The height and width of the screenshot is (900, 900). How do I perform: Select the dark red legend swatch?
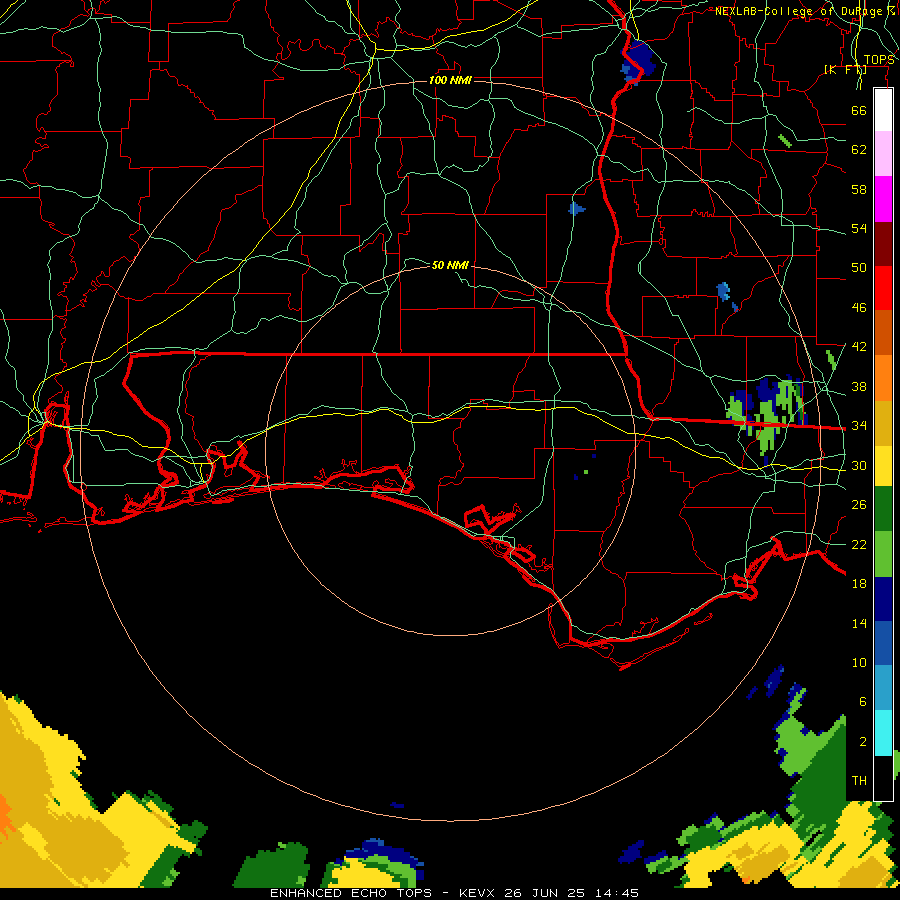[x=883, y=243]
